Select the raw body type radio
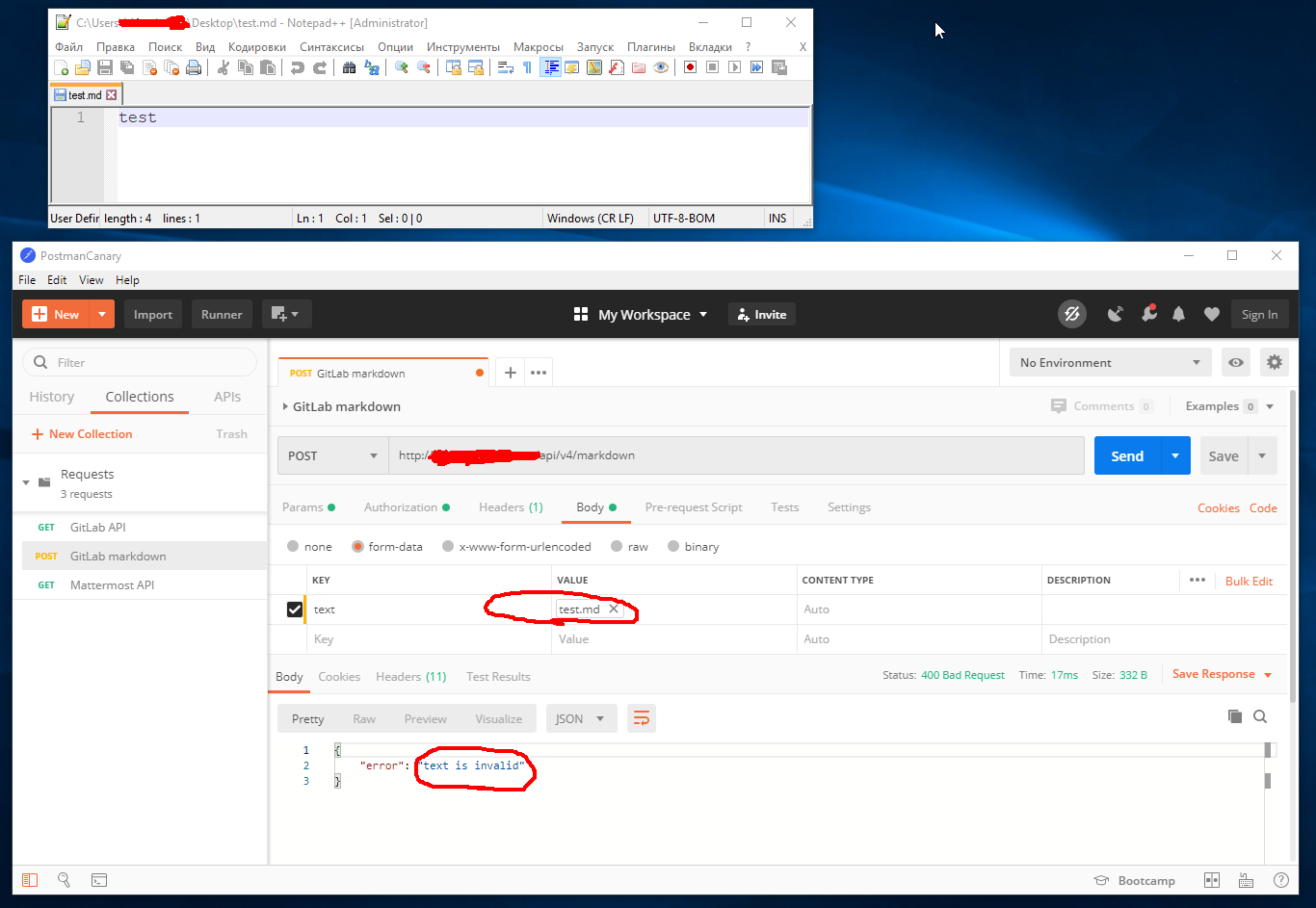1316x908 pixels. pyautogui.click(x=615, y=547)
